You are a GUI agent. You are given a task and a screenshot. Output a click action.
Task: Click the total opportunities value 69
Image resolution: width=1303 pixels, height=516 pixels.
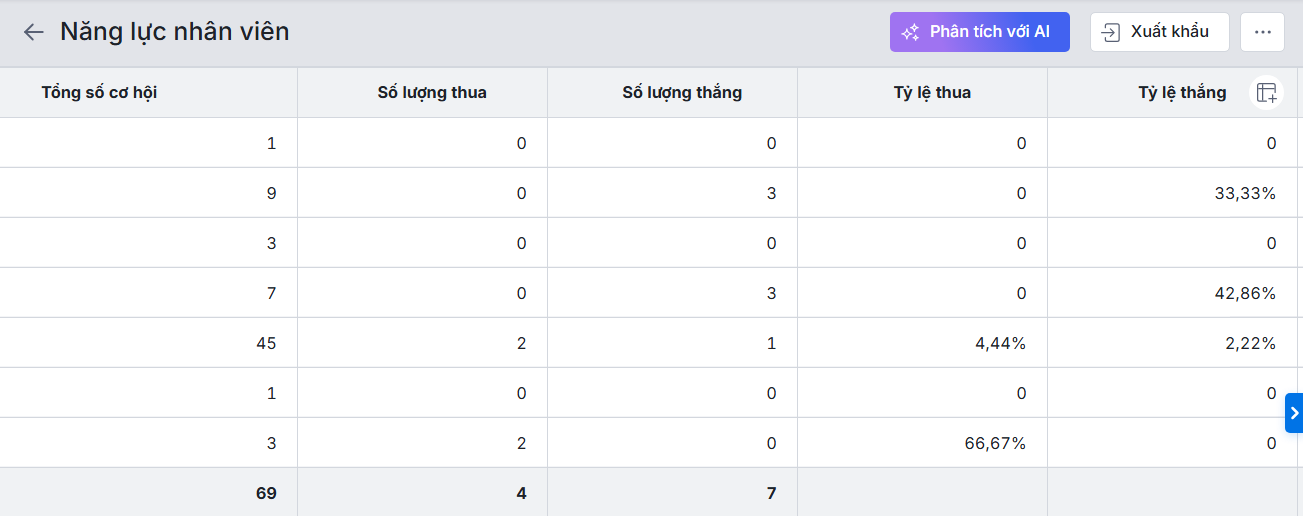[266, 493]
